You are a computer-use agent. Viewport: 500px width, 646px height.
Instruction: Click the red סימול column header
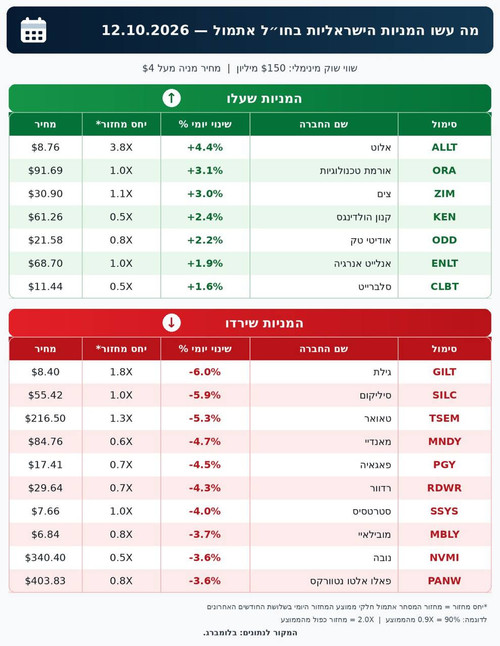(x=444, y=349)
